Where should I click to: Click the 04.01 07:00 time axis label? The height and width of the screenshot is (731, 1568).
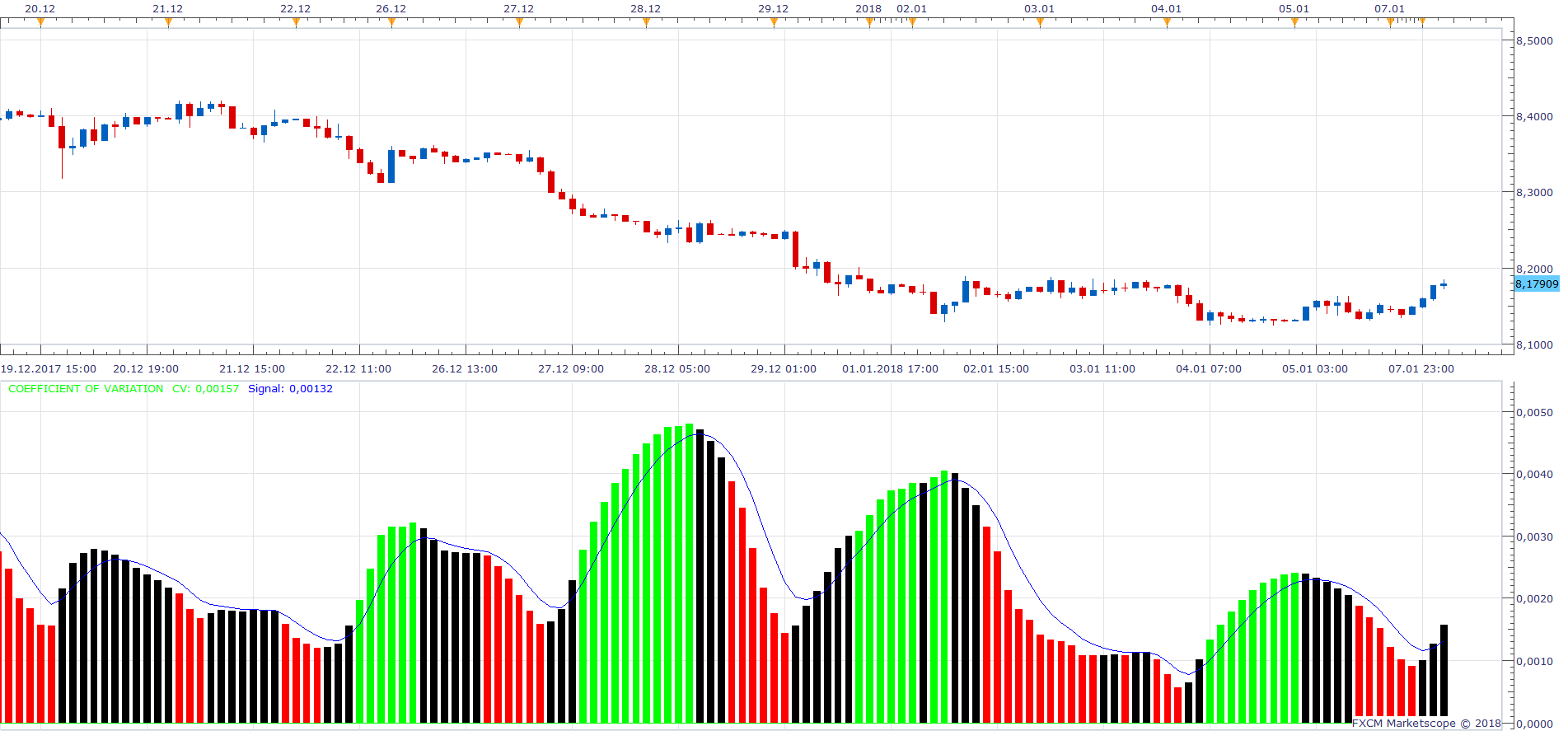coord(1209,368)
